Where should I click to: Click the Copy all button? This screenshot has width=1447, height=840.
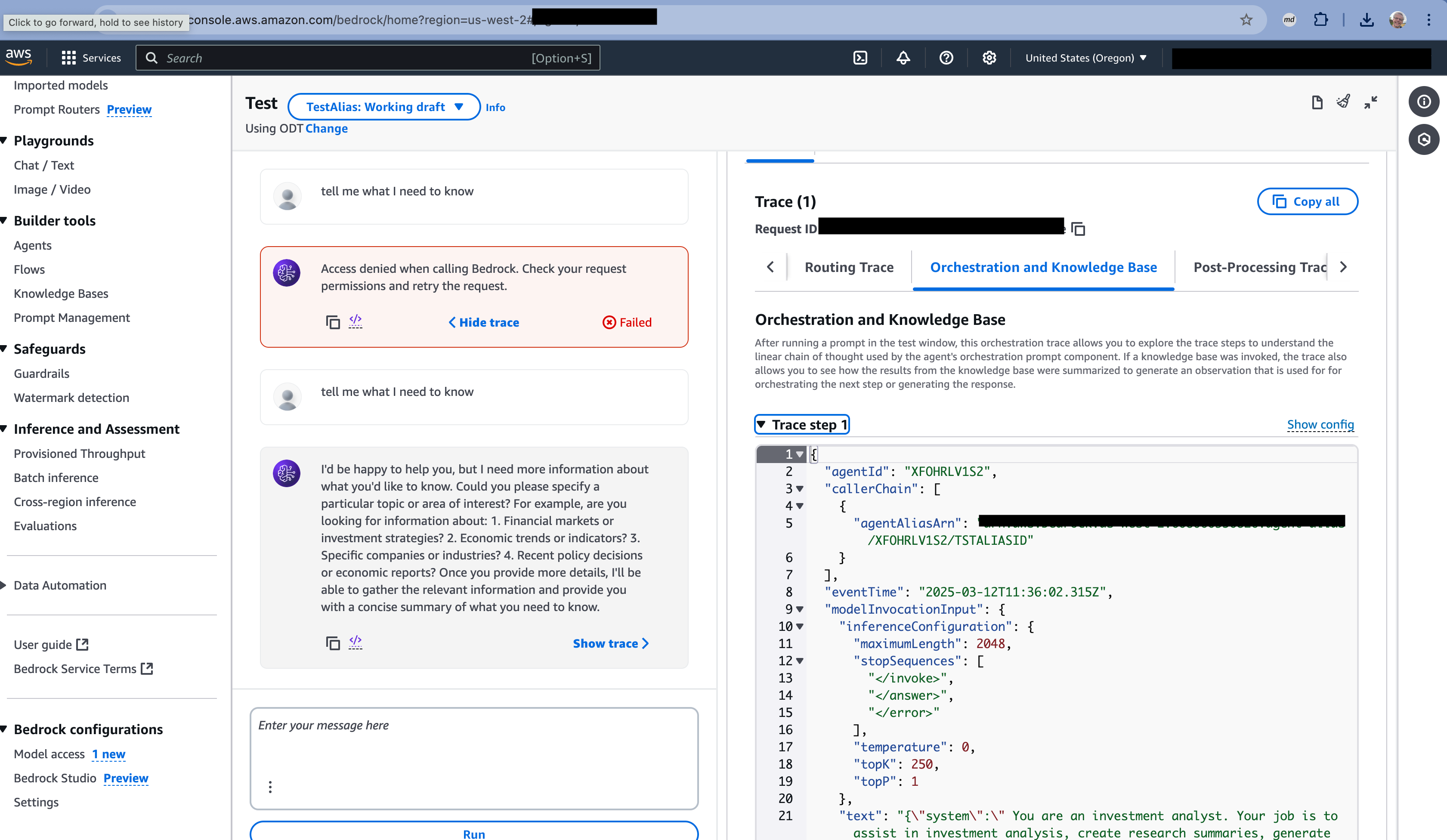pos(1307,201)
